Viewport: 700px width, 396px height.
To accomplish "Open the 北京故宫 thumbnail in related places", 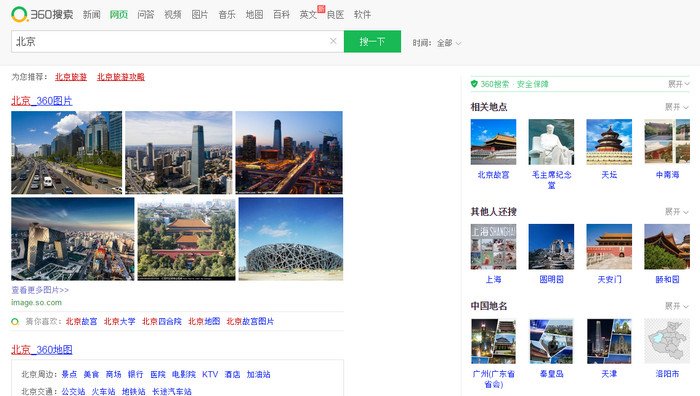I will click(493, 142).
